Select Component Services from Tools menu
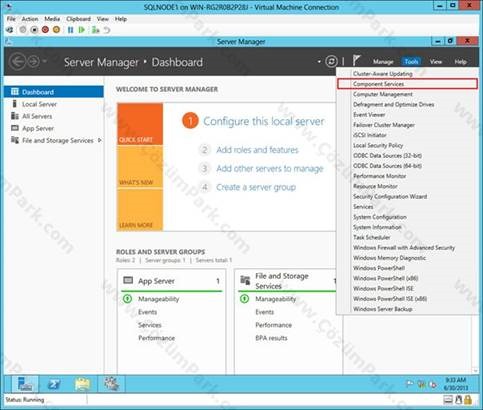This screenshot has width=483, height=410. pos(407,84)
